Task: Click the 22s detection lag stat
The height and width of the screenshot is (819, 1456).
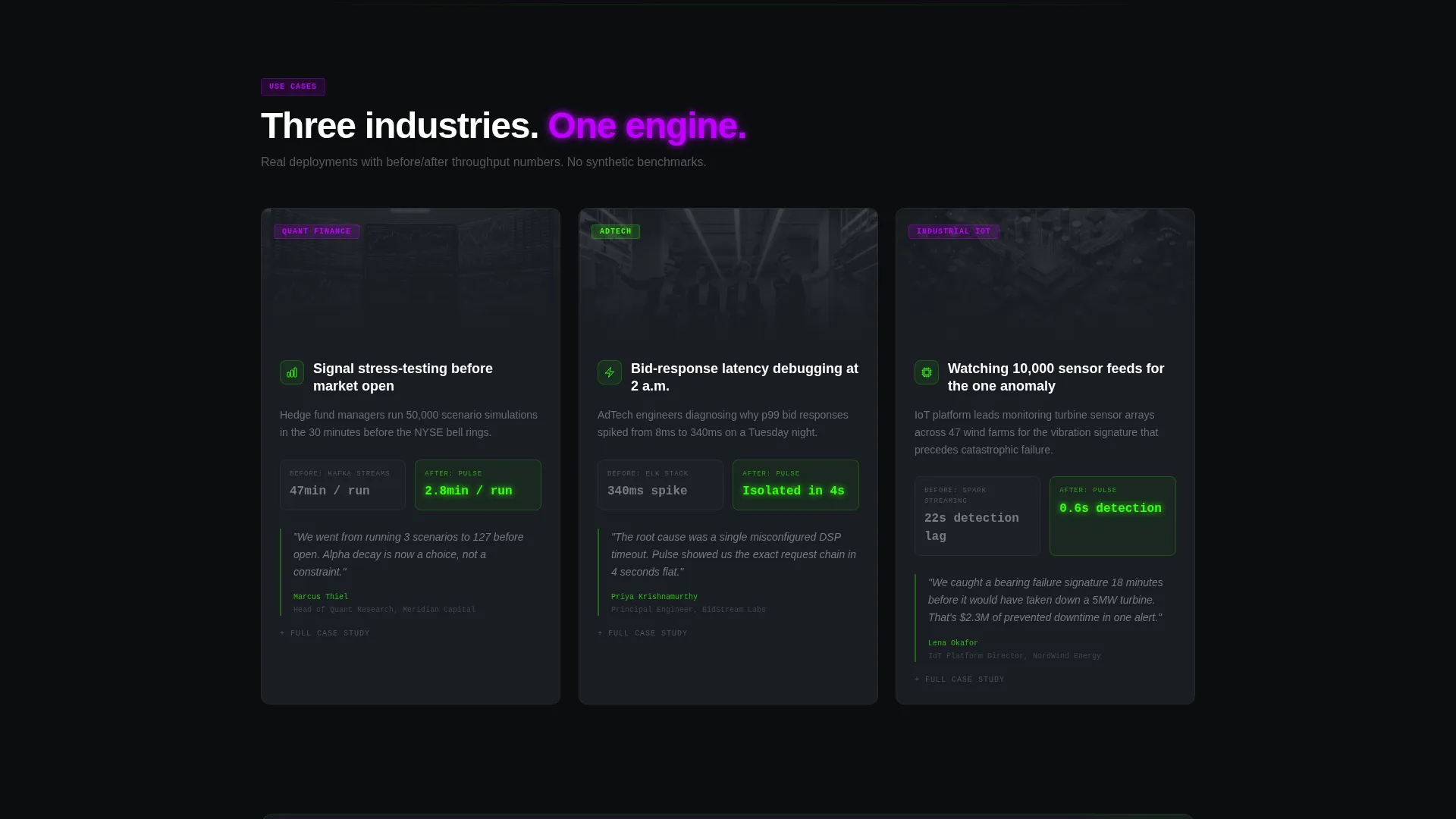Action: click(977, 516)
